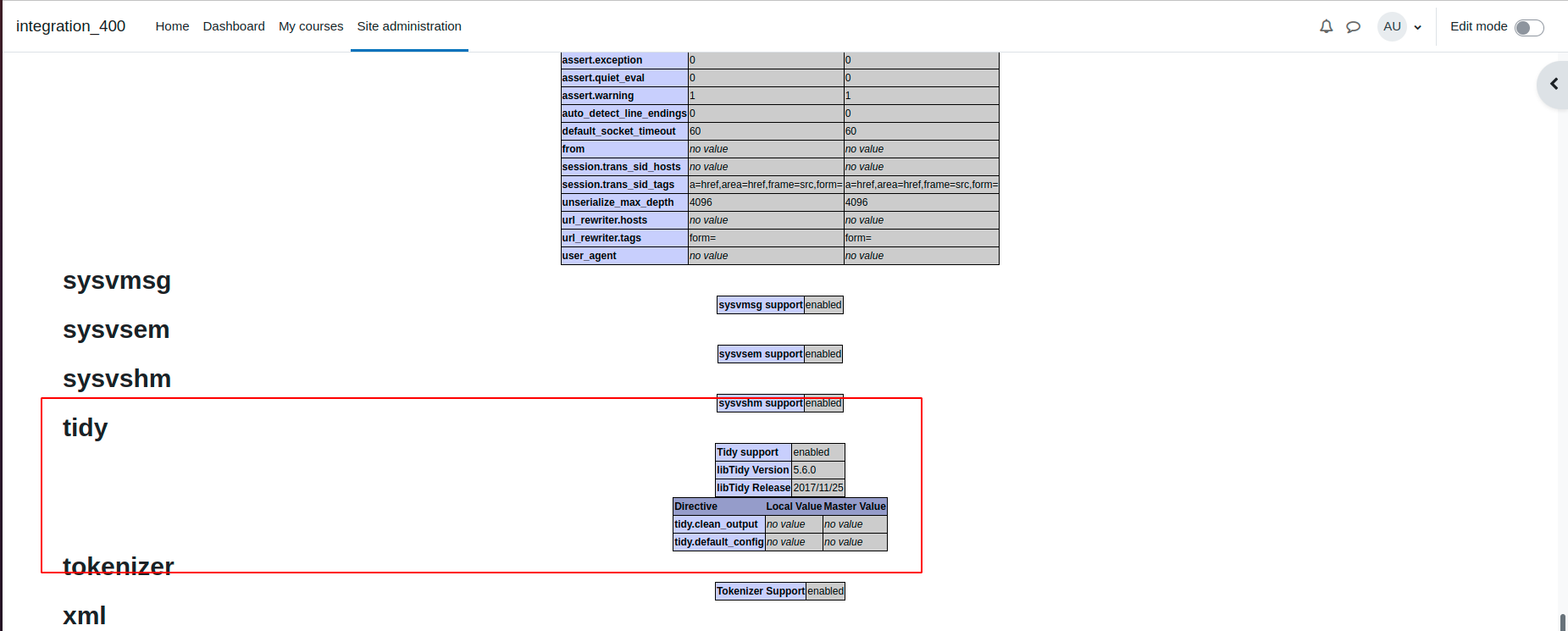Screen dimensions: 1568x631
Task: Click the session.trans_sid_hosts directive cell
Action: click(624, 167)
